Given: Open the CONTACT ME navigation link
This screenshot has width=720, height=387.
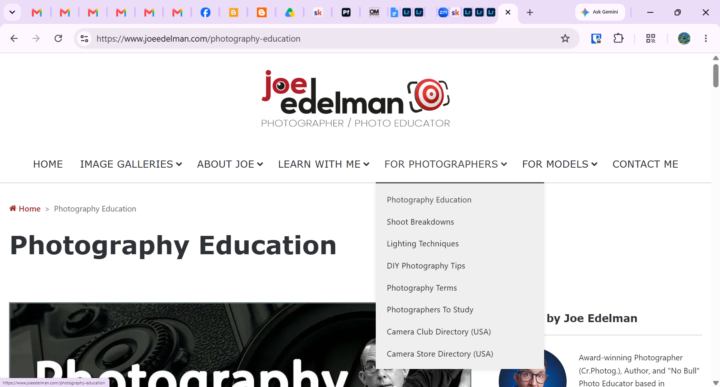Looking at the screenshot, I should click(x=645, y=164).
